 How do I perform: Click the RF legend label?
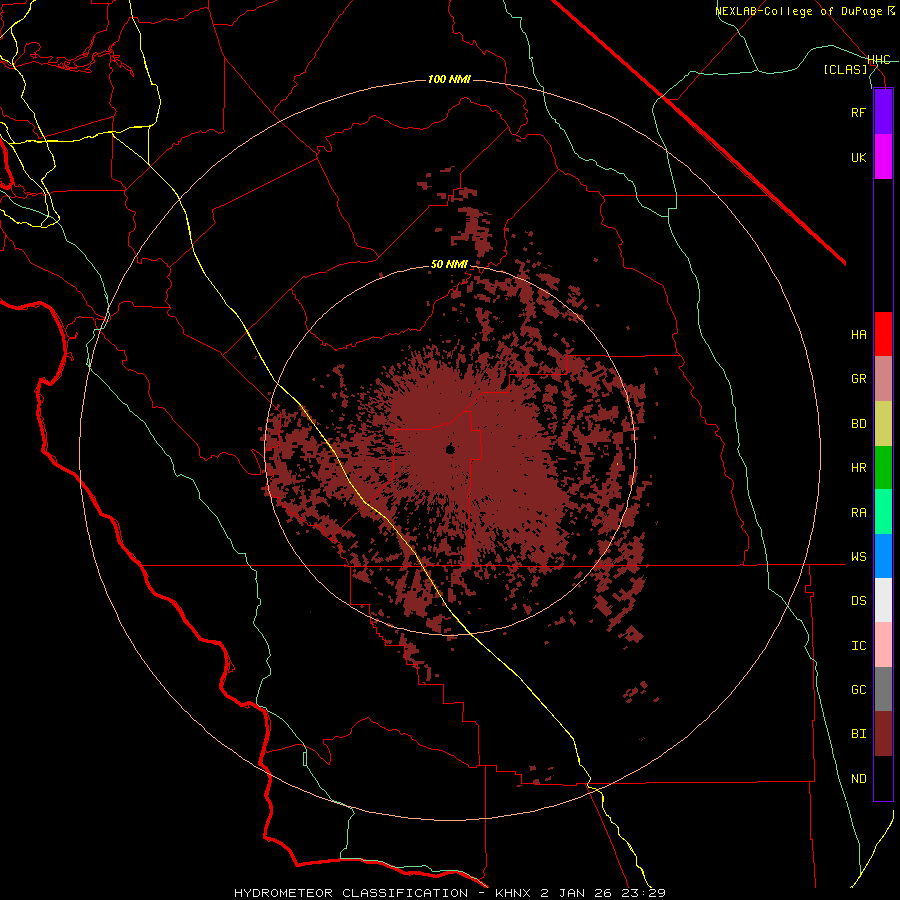click(858, 112)
